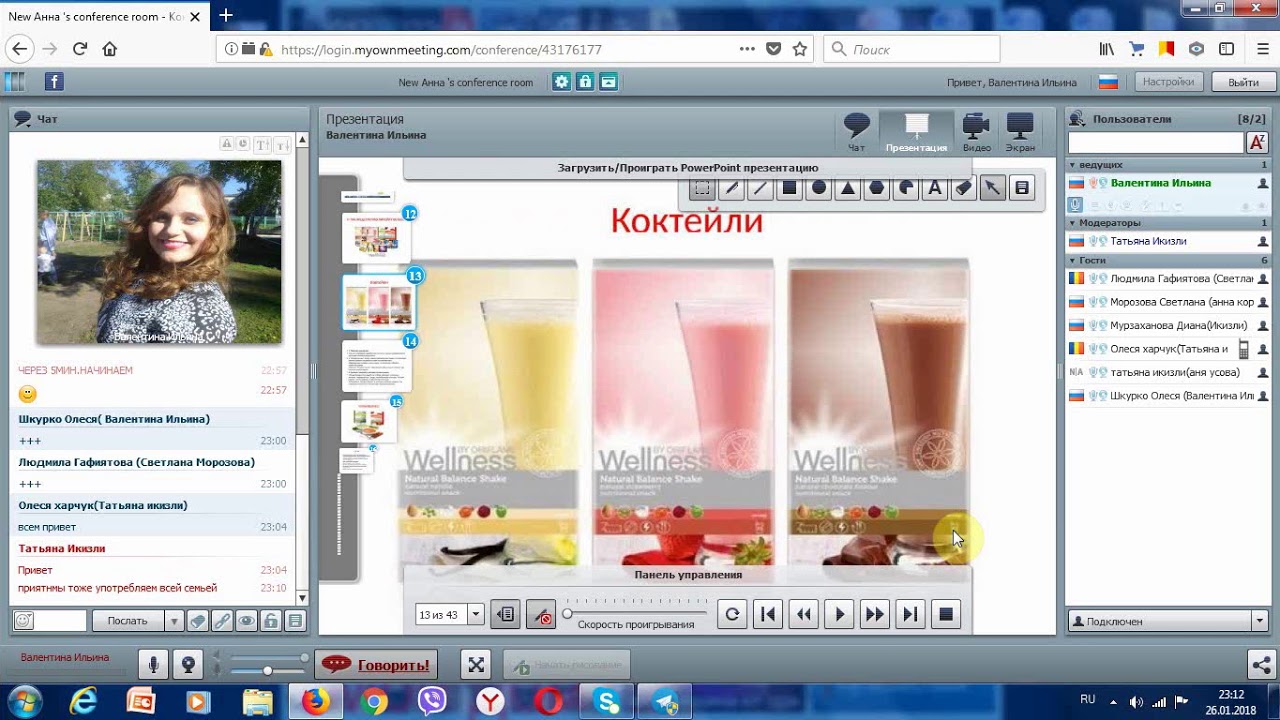Select the arrow pointer tool

(992, 188)
